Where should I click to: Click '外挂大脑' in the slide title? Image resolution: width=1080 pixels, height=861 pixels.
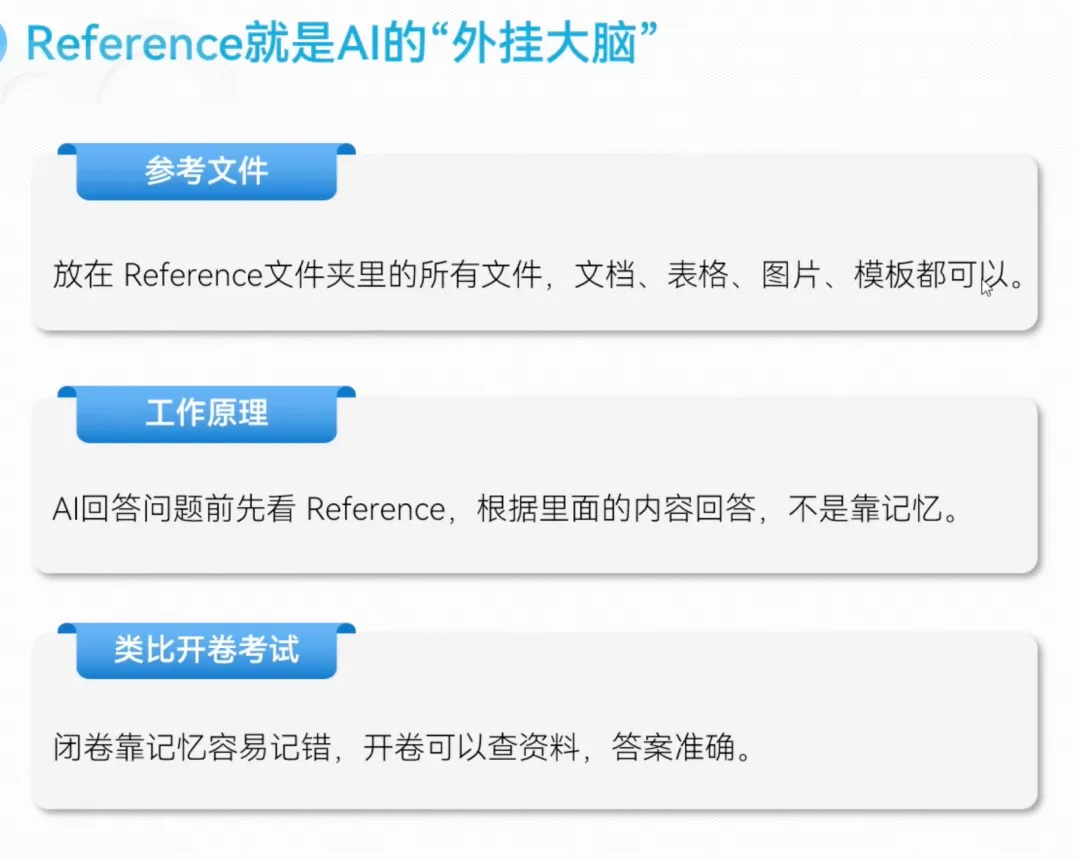coord(544,43)
